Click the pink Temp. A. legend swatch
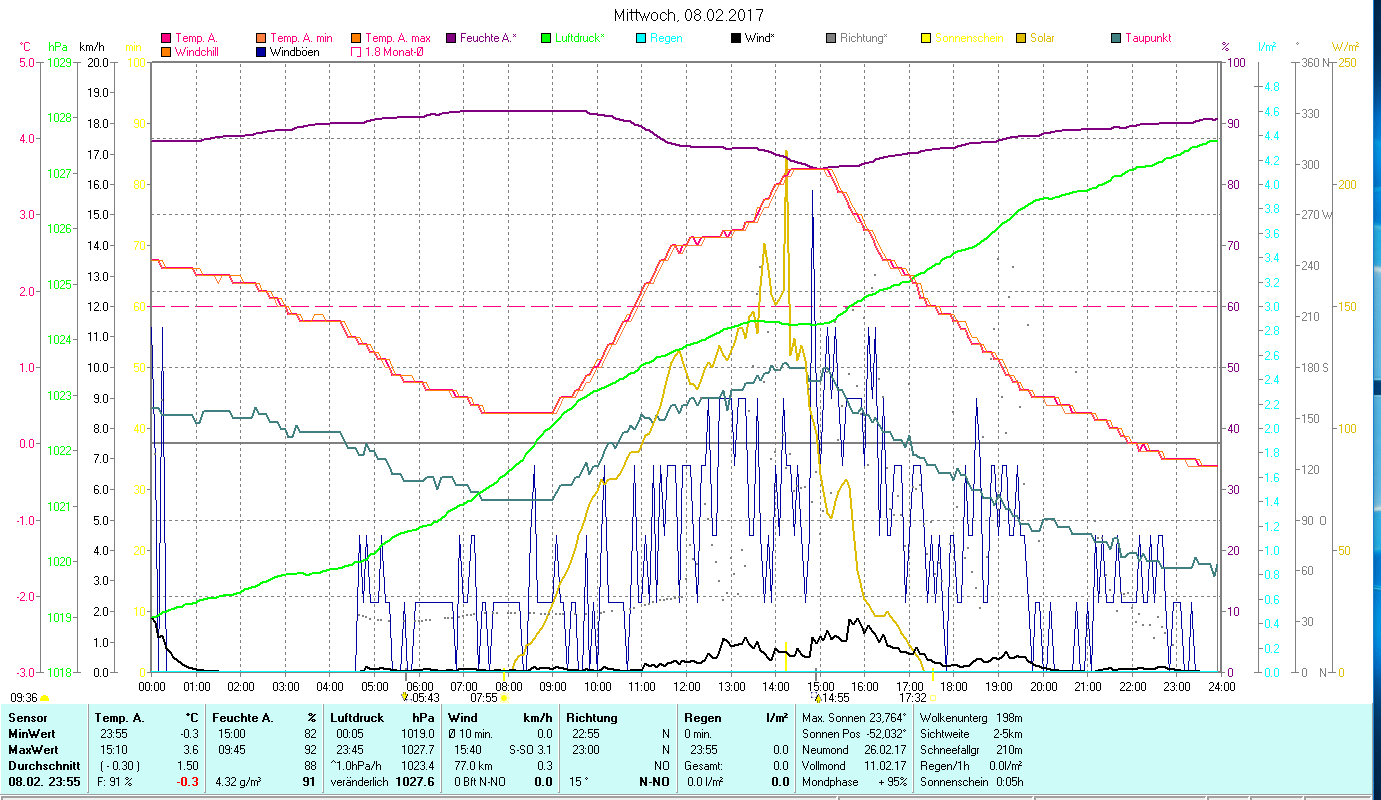This screenshot has width=1381, height=800. [165, 38]
